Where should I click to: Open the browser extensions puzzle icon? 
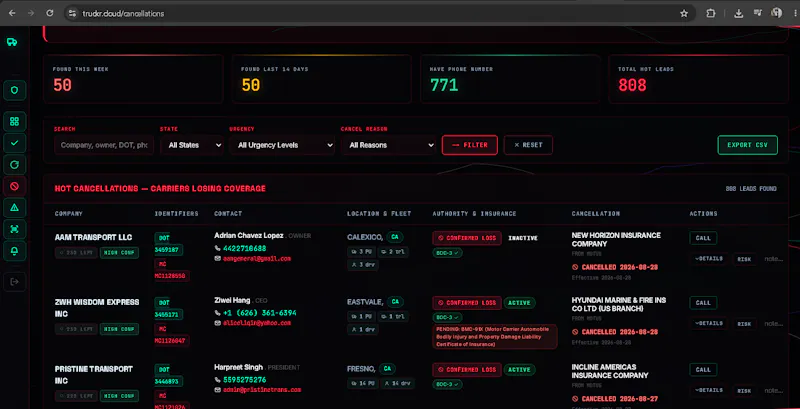[710, 13]
